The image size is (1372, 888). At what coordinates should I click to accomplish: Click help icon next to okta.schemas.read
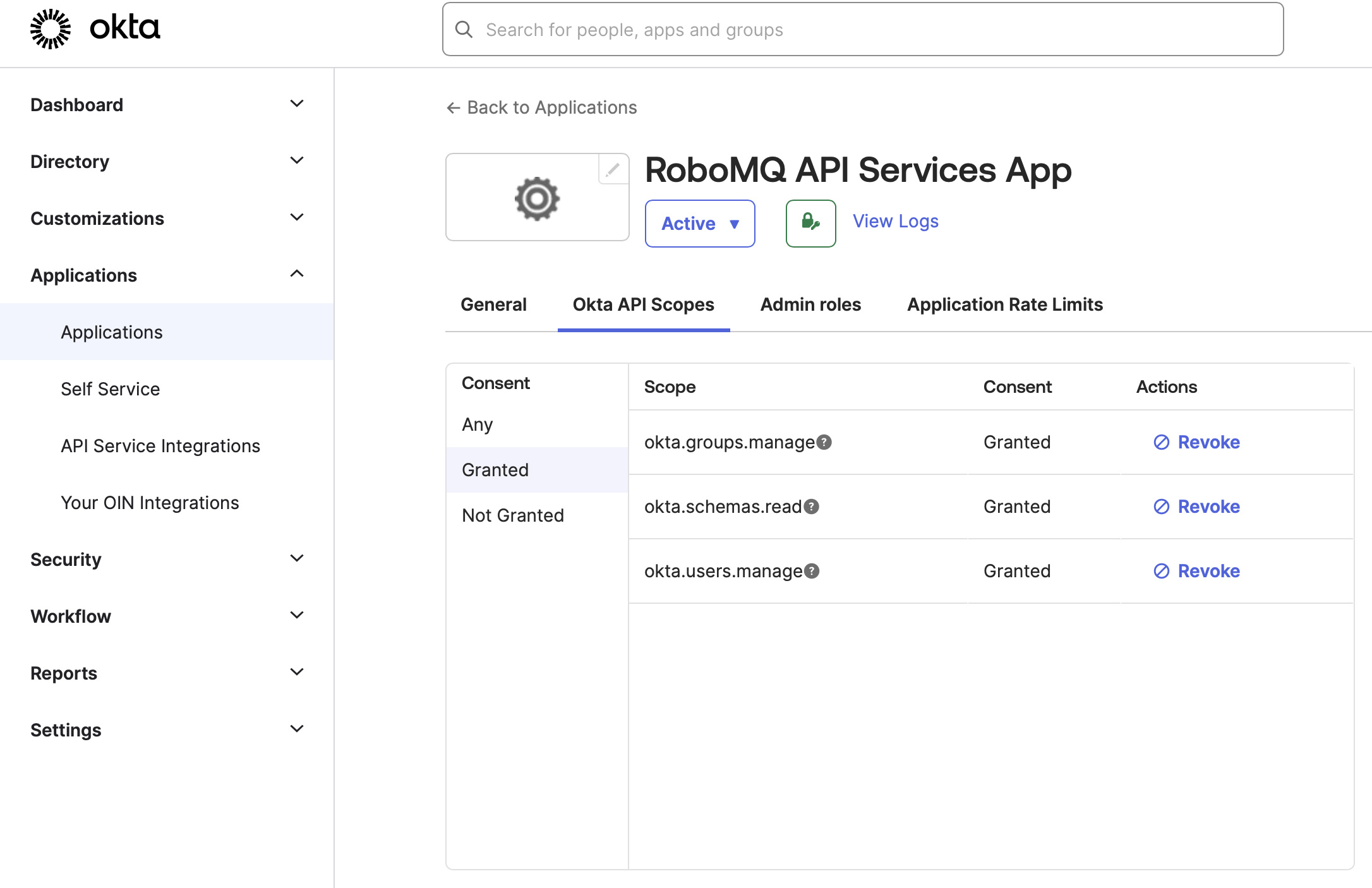tap(811, 507)
